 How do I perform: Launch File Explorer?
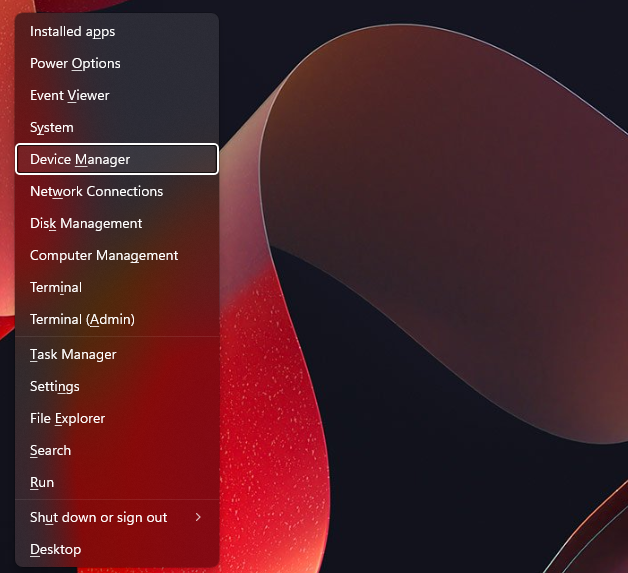pos(117,419)
